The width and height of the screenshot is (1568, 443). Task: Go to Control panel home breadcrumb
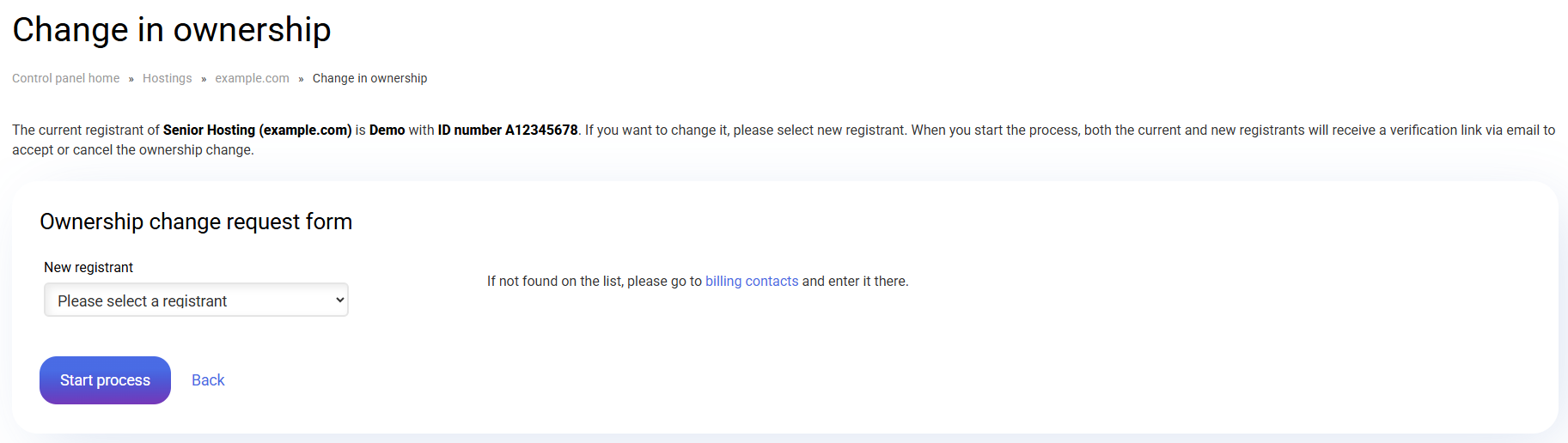pyautogui.click(x=66, y=78)
